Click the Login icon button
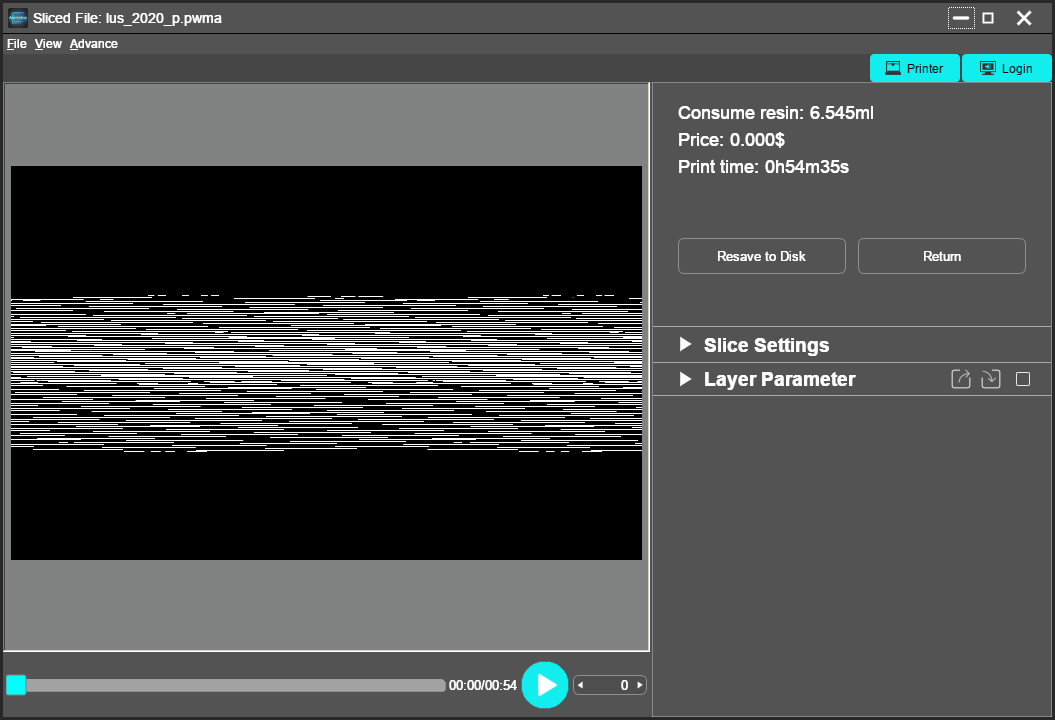 [x=1006, y=68]
